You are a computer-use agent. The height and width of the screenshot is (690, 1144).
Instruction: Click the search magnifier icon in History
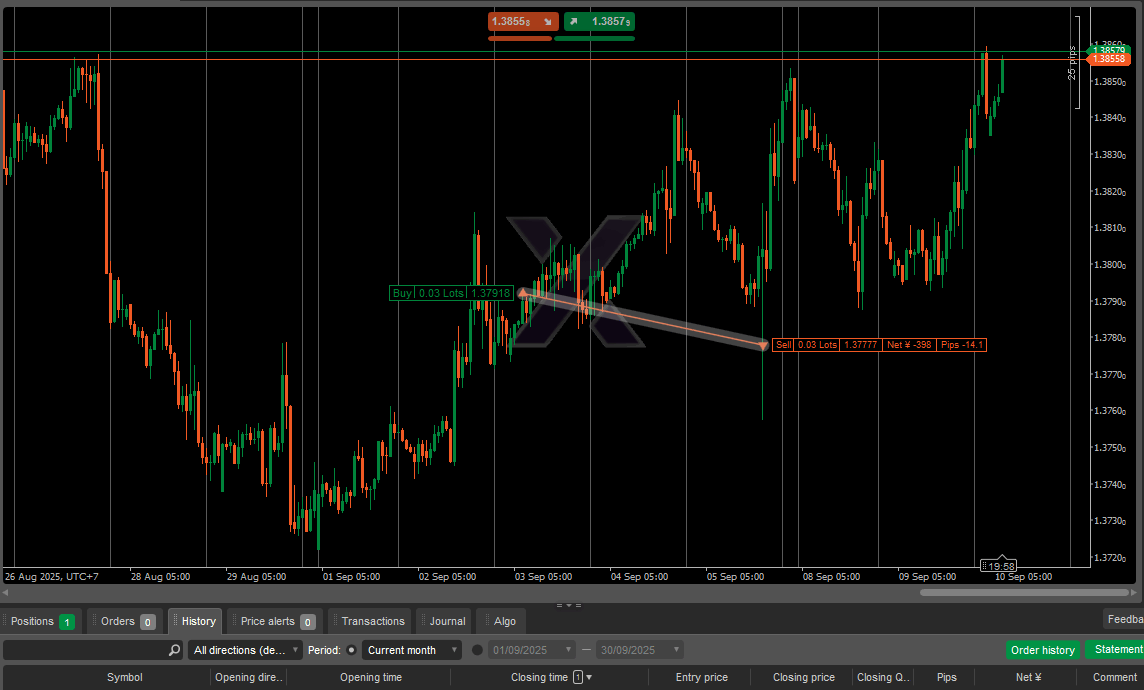(175, 650)
